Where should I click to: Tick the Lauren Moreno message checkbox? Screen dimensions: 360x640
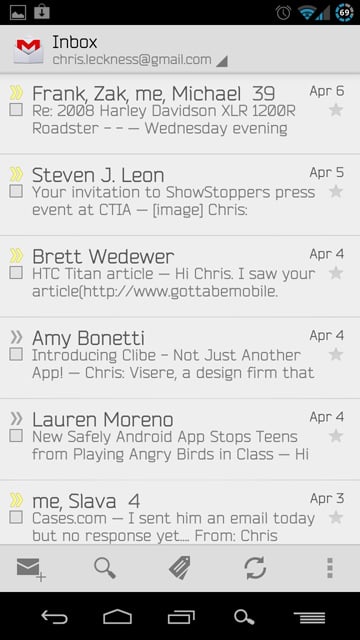[16, 436]
